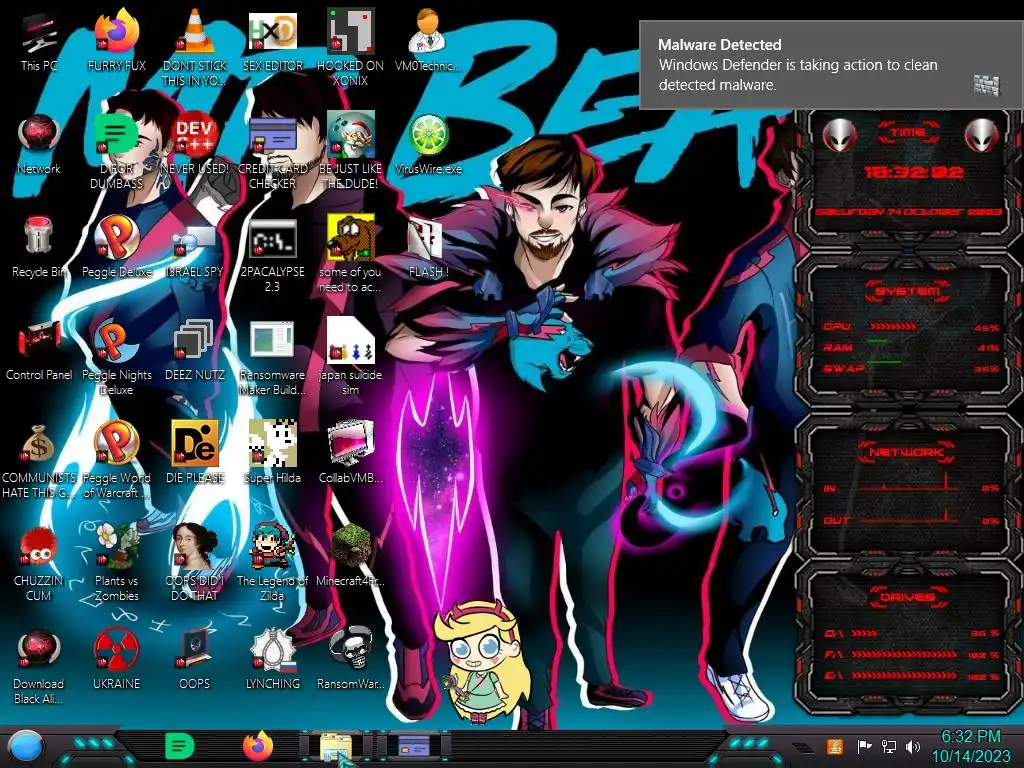
Task: Open File Explorer taskbar button
Action: 336,746
